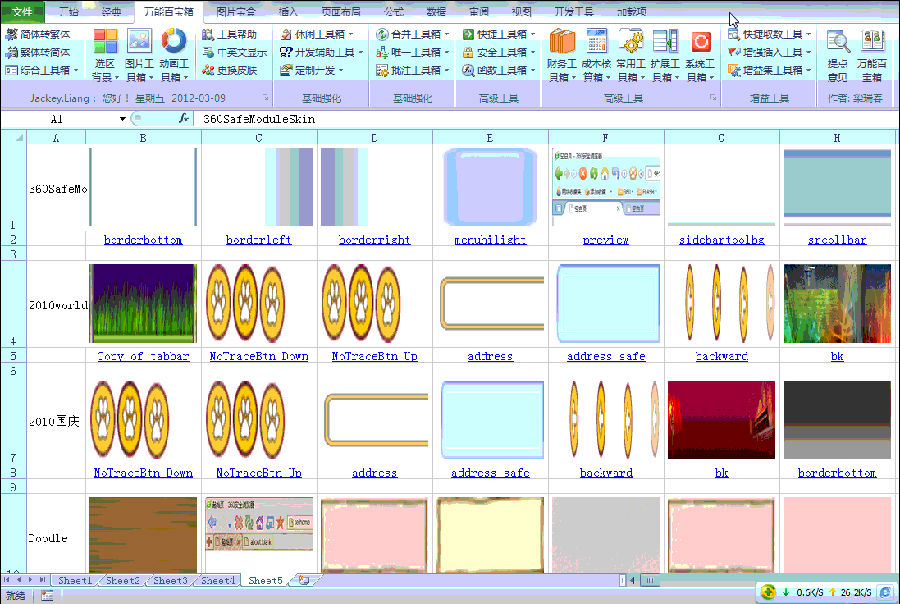Image resolution: width=900 pixels, height=604 pixels.
Task: Switch to the 万能百宝箱 ribbon tab
Action: [x=171, y=11]
